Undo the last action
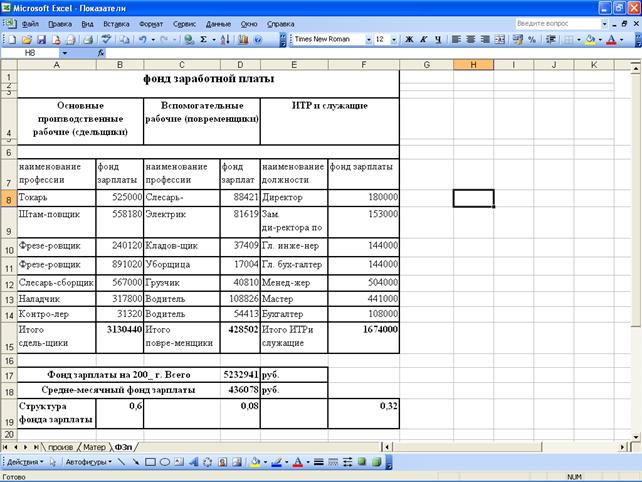Screen dimensions: 642x482 (142, 40)
